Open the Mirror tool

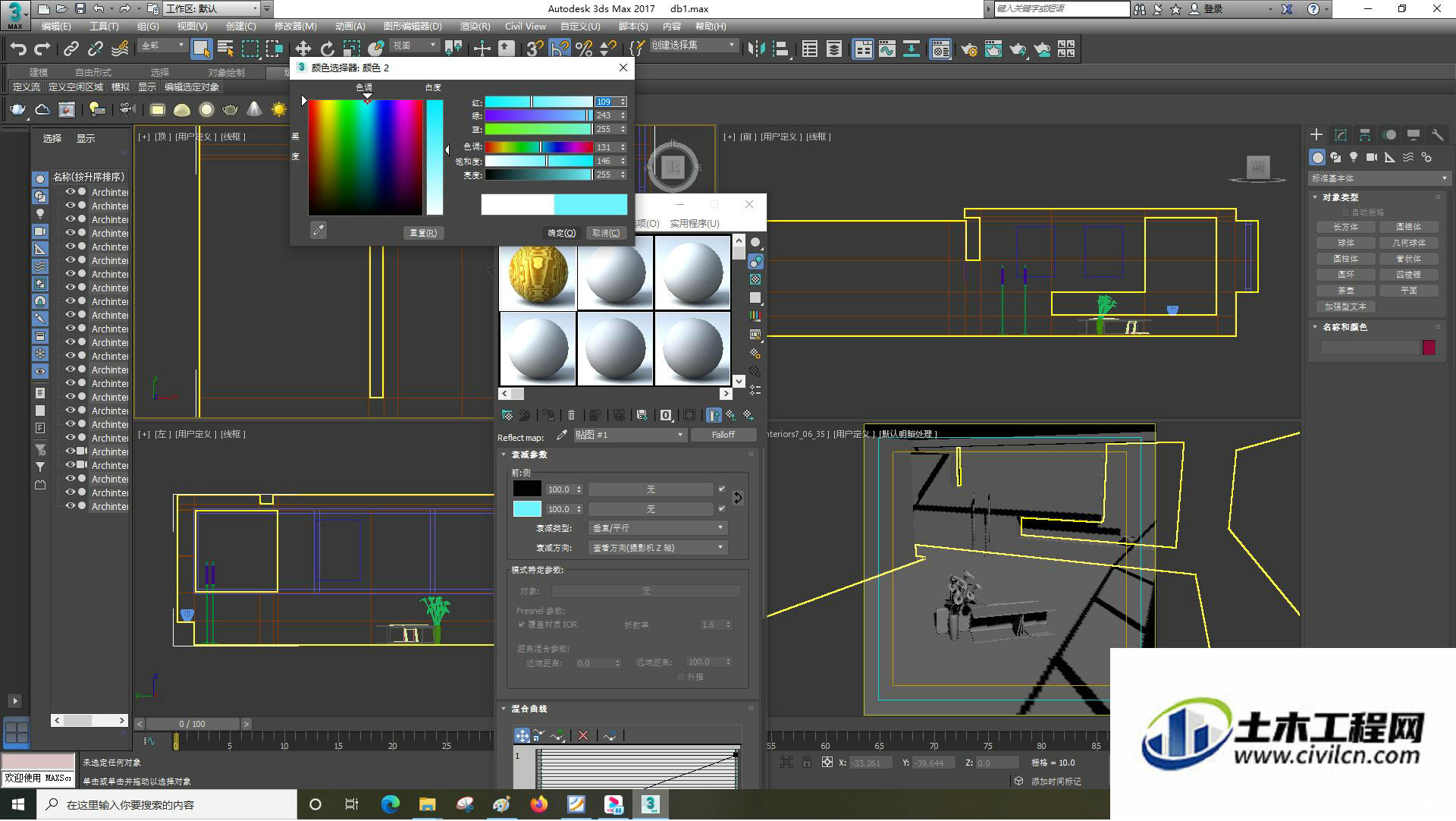(x=756, y=49)
